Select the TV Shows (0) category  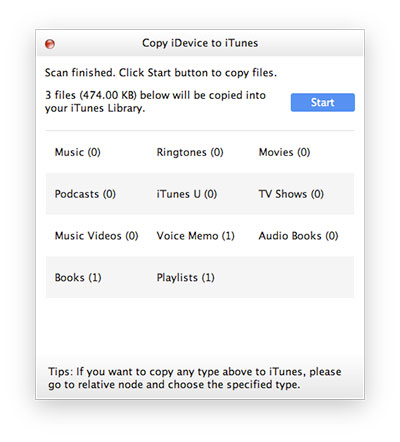coord(291,194)
